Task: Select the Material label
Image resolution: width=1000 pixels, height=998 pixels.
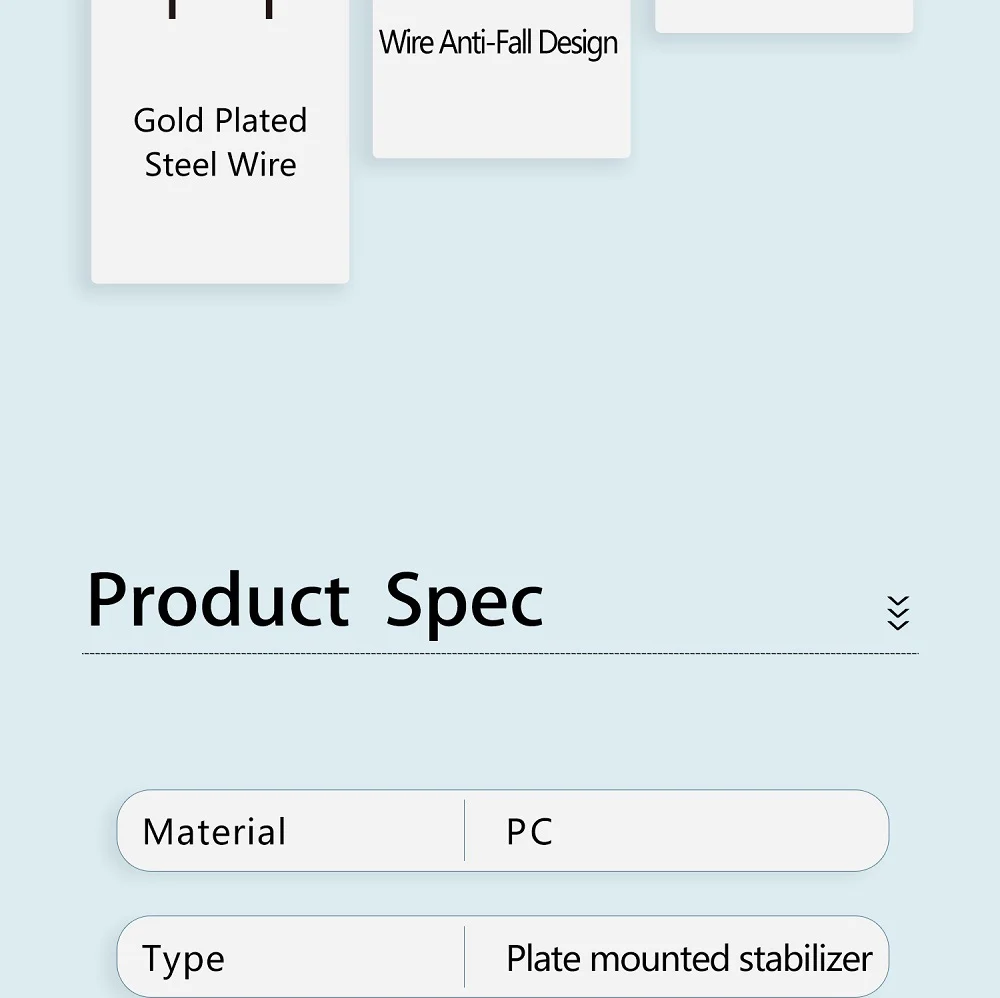Action: click(x=214, y=832)
